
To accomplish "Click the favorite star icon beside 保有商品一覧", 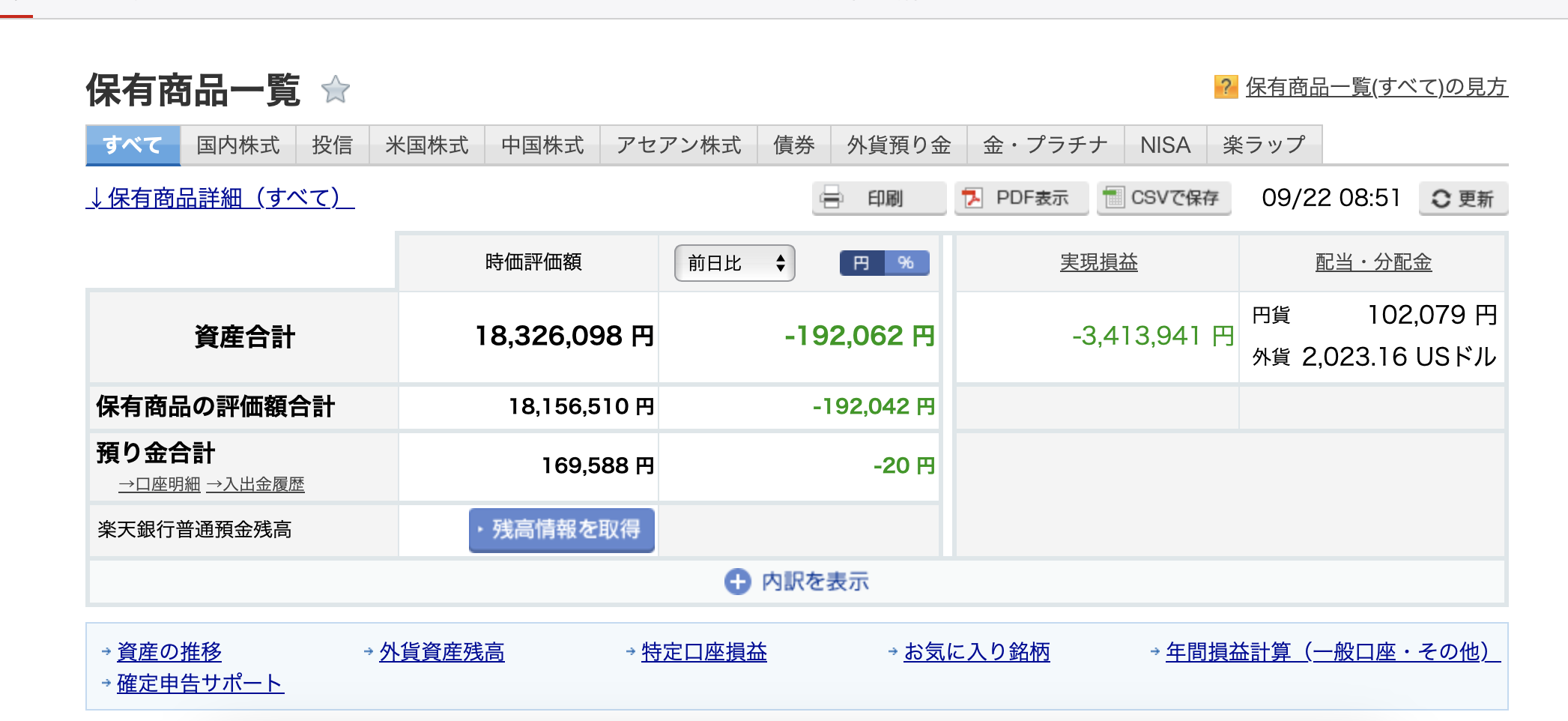I will 335,90.
